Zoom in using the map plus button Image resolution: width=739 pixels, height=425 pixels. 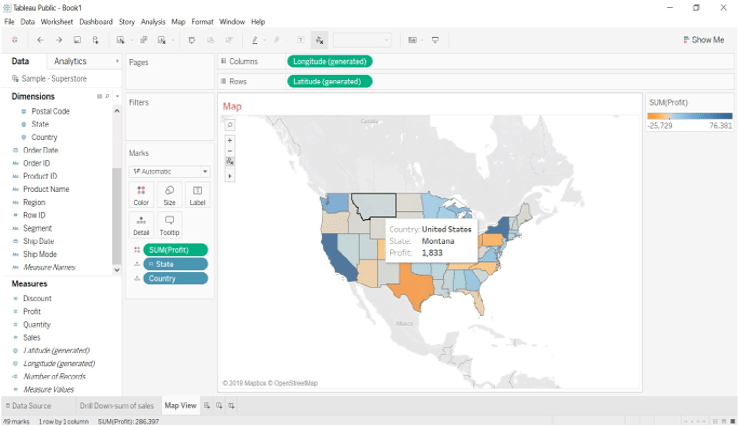point(230,140)
